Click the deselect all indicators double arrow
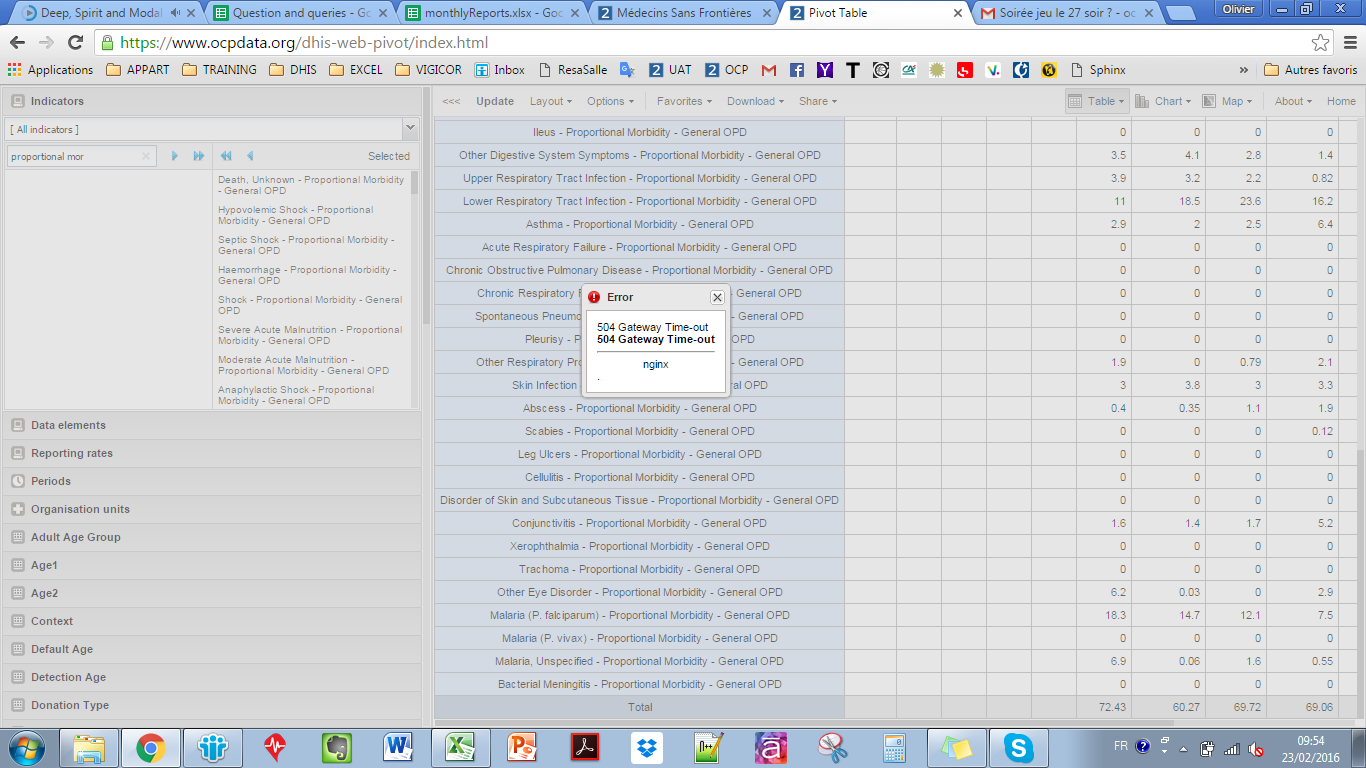Viewport: 1366px width, 768px height. 226,156
